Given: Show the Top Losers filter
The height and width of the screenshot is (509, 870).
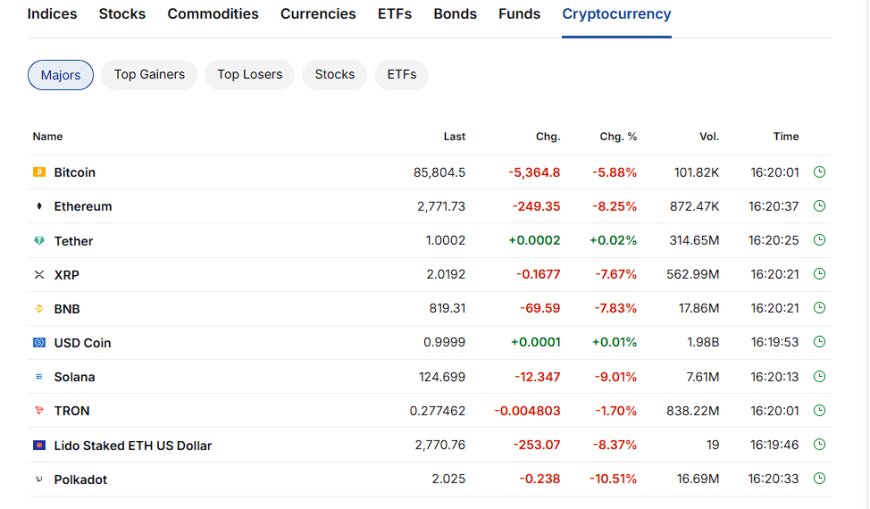Looking at the screenshot, I should pyautogui.click(x=250, y=74).
